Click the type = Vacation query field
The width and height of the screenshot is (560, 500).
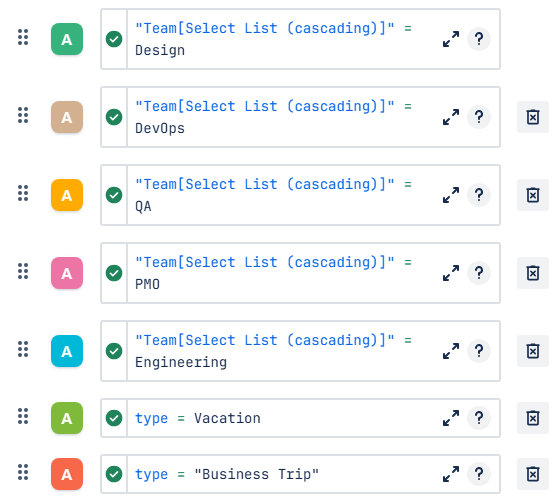click(282, 418)
